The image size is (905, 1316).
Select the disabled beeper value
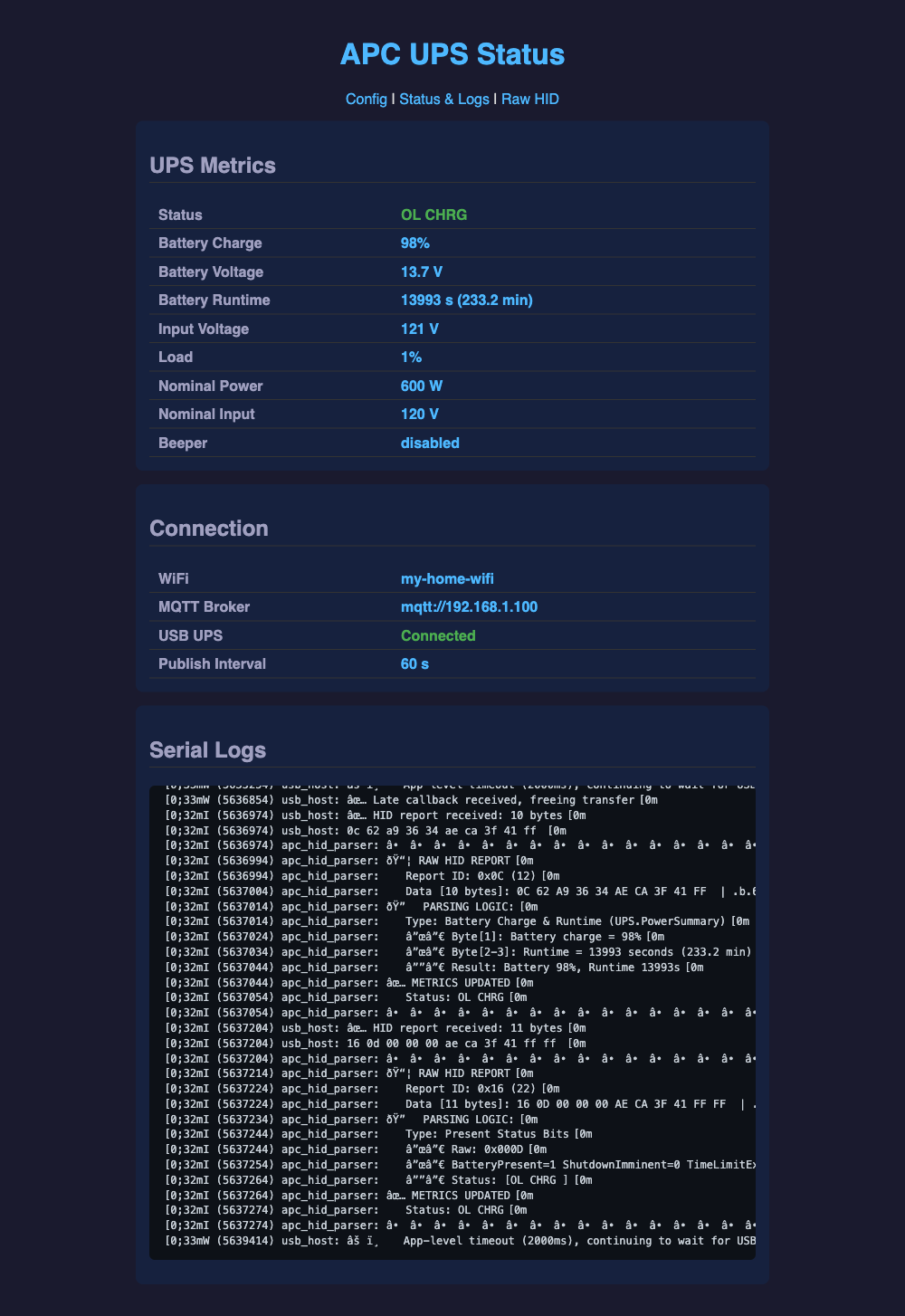(430, 443)
